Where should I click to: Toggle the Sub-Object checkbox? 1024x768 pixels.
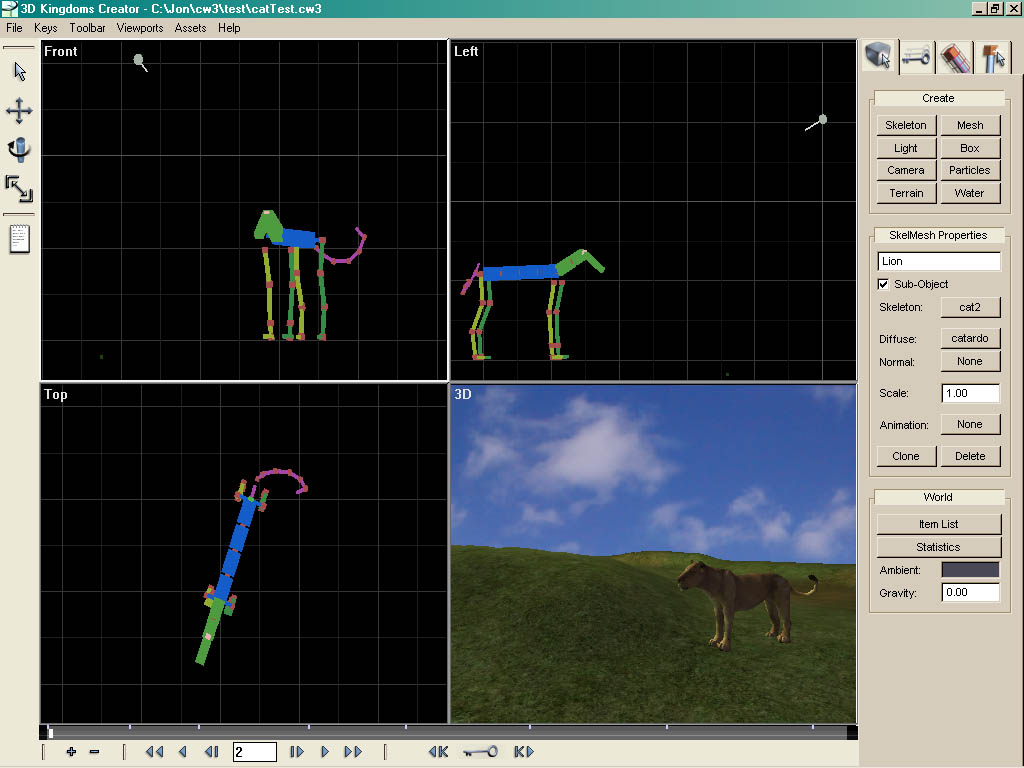coord(883,284)
